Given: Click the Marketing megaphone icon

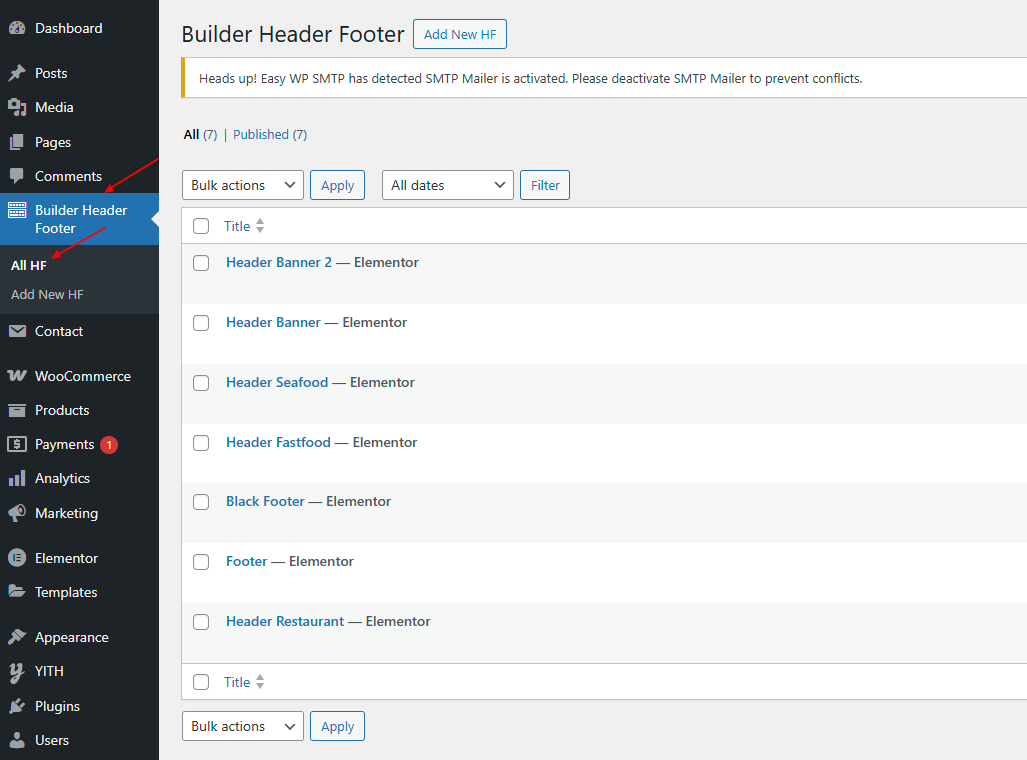Looking at the screenshot, I should coord(17,513).
